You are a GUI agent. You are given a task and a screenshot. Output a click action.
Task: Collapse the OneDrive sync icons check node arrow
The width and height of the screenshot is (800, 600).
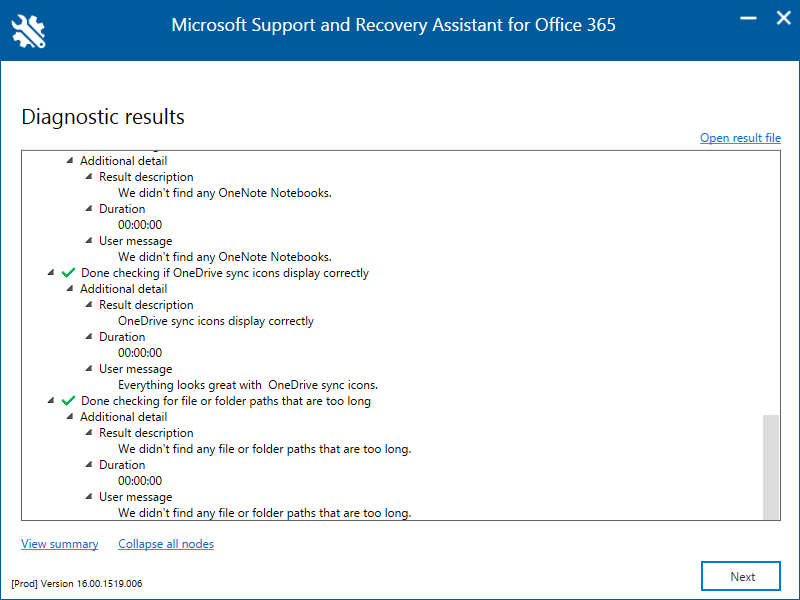tap(51, 273)
